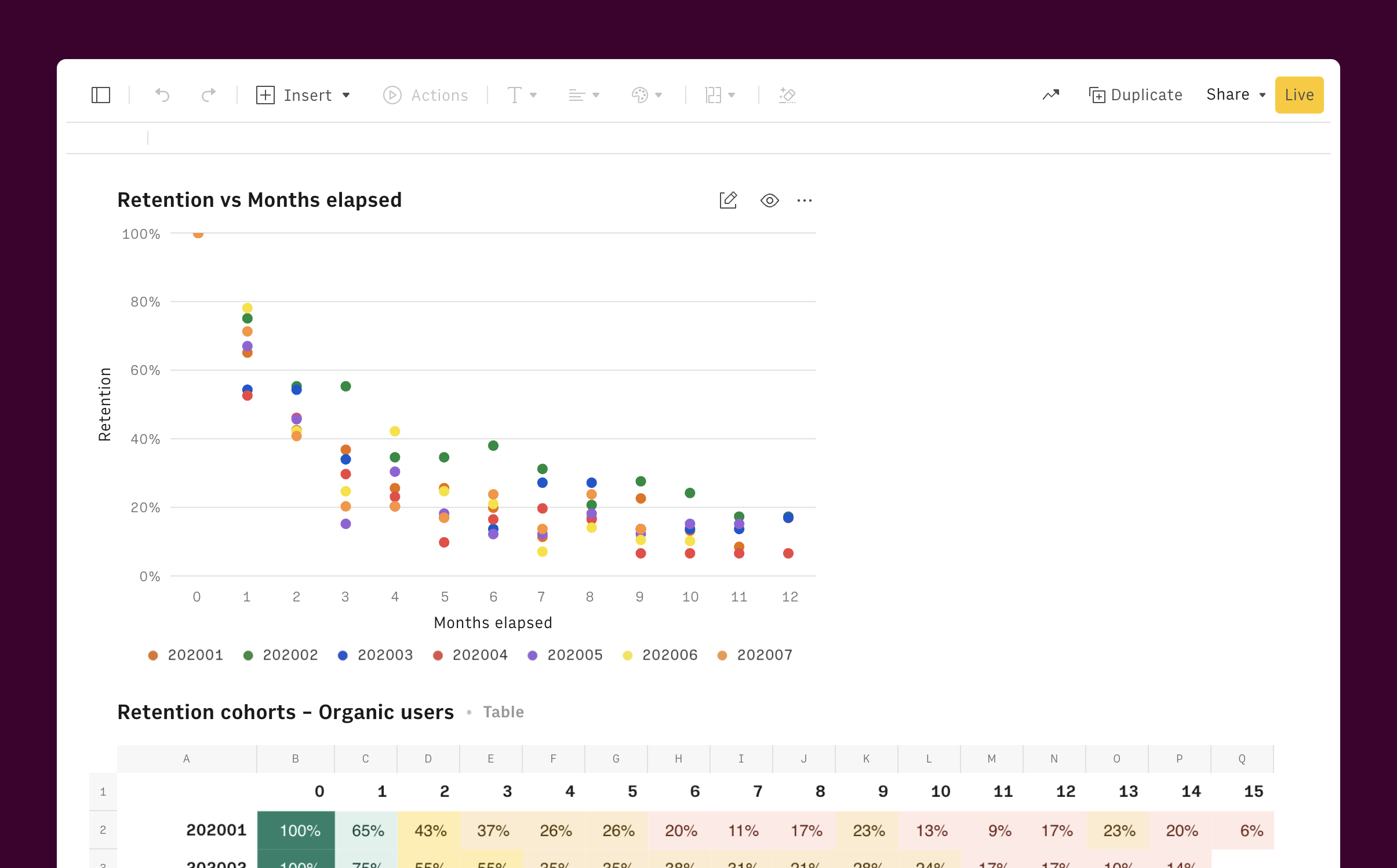Open the chart's three-dot more menu
1397x868 pixels.
(x=804, y=200)
